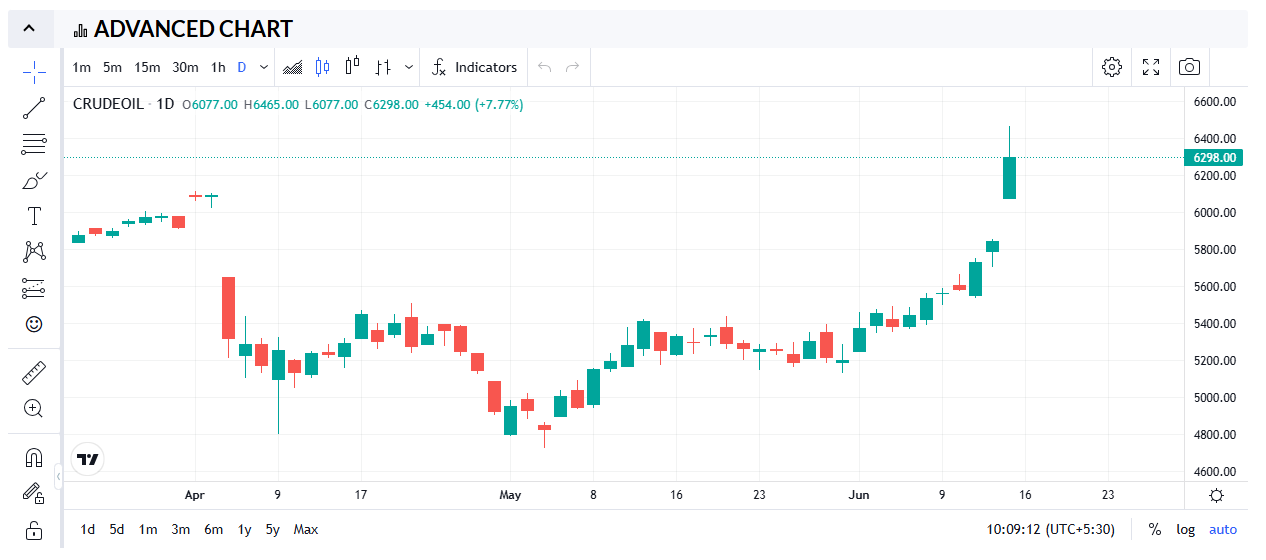
Task: Toggle lock all drawing tools
Action: pos(34,529)
